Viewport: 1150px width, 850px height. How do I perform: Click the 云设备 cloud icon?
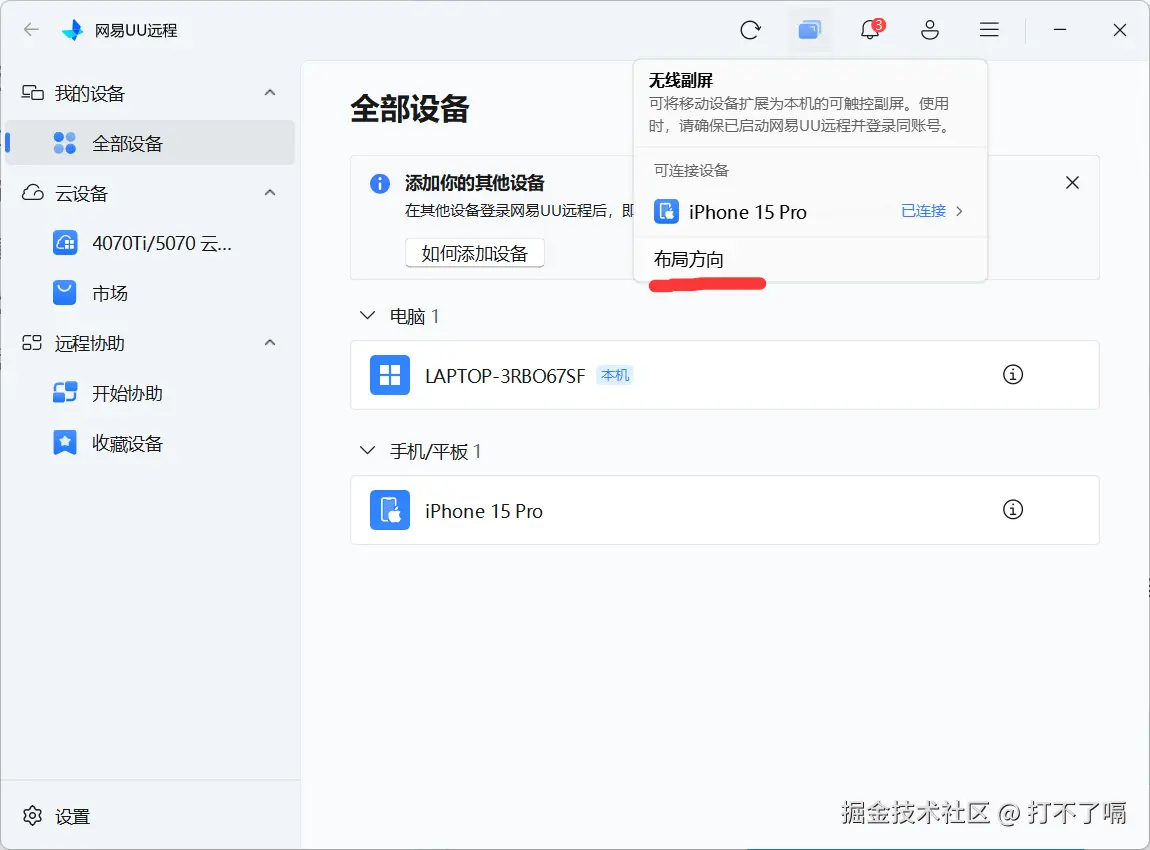[x=32, y=193]
